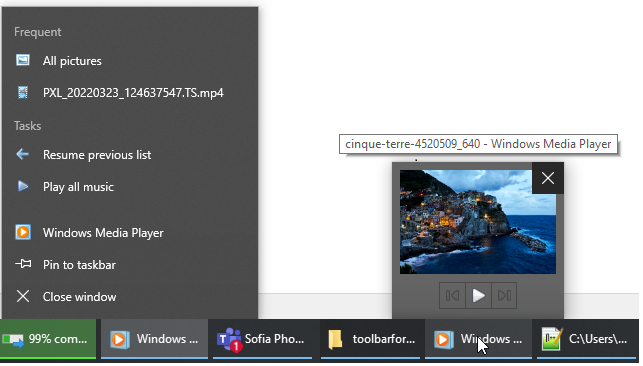The image size is (643, 366).
Task: Open the toolbarfor... folder taskbar button
Action: 370,339
